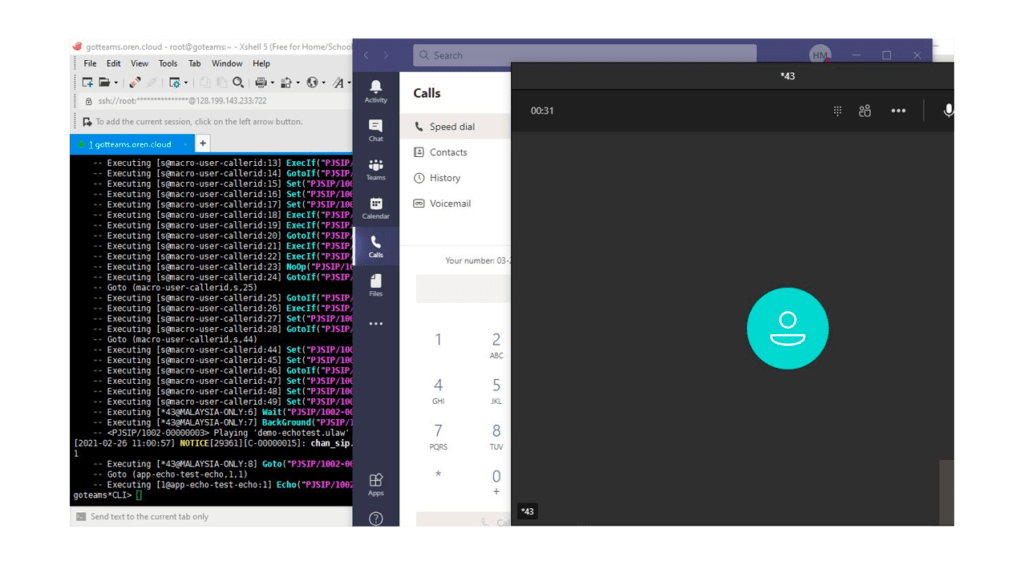The width and height of the screenshot is (1024, 565).
Task: Click the font icon in Xshell toolbar
Action: pos(338,82)
